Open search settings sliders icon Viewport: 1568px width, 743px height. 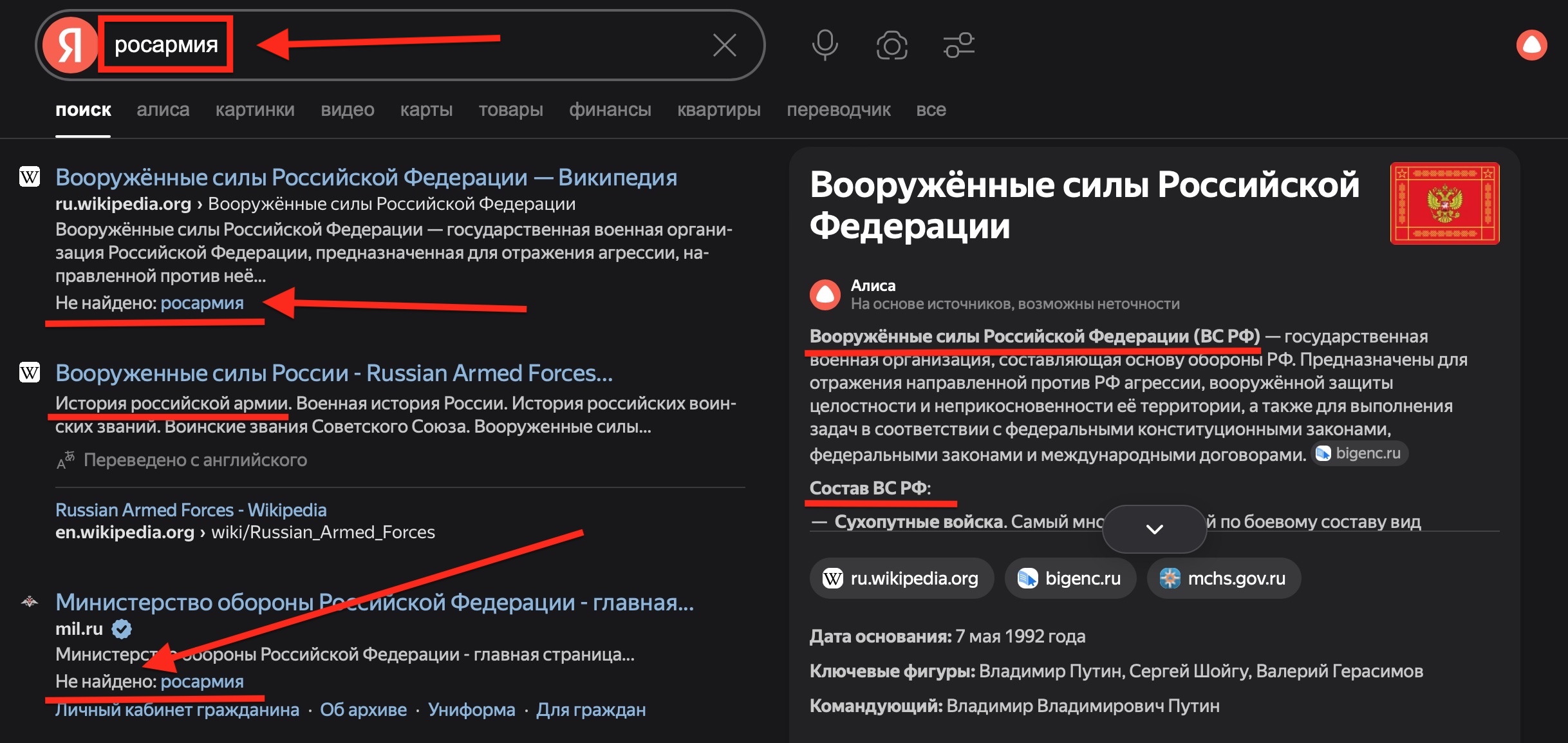pyautogui.click(x=958, y=45)
